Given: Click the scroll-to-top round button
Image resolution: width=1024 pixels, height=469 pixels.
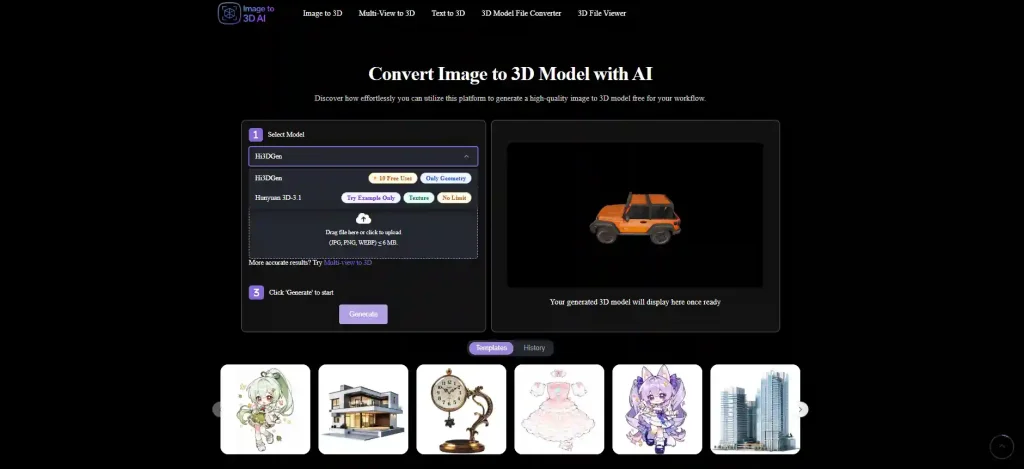Looking at the screenshot, I should [x=1002, y=447].
